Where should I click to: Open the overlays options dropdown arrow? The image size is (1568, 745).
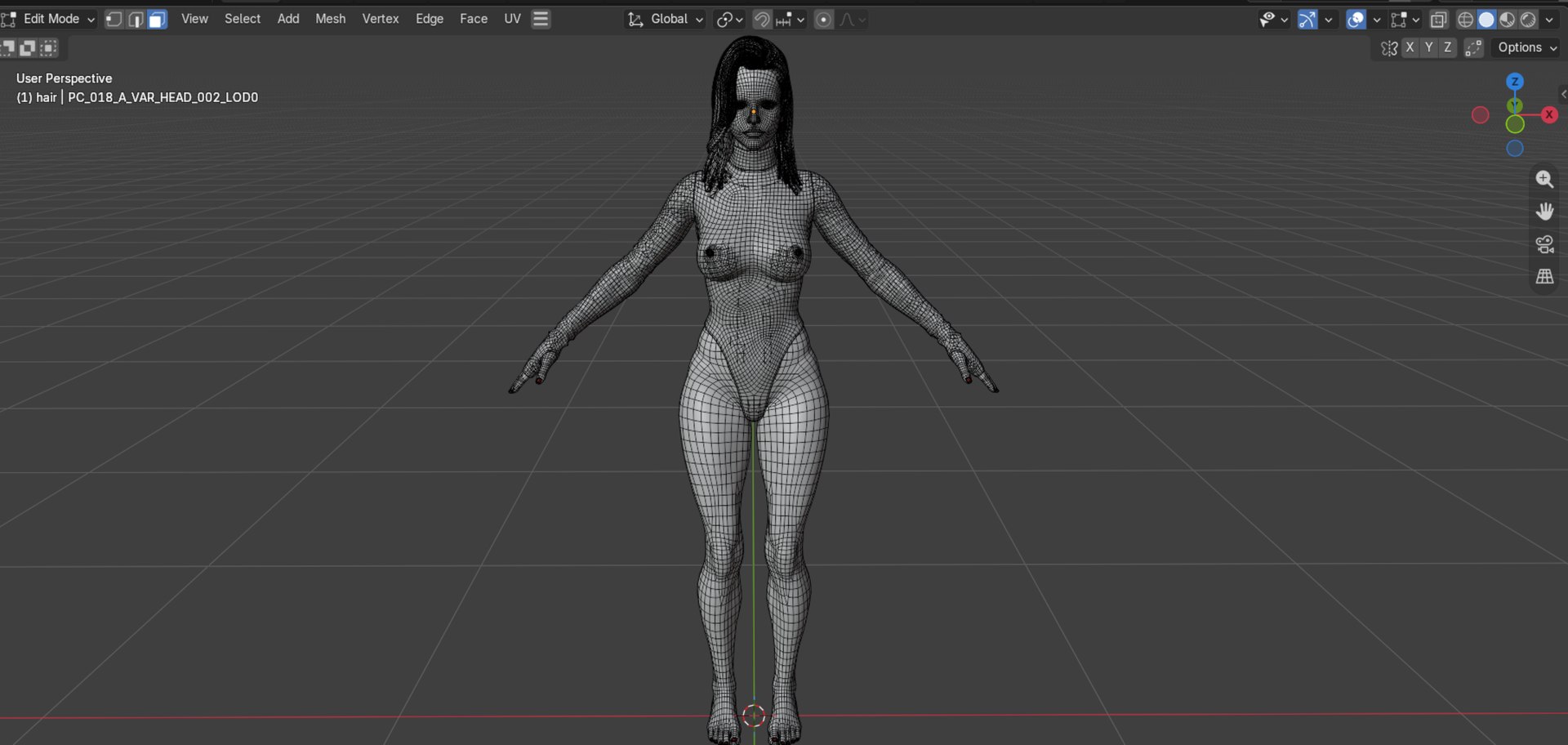pyautogui.click(x=1376, y=20)
